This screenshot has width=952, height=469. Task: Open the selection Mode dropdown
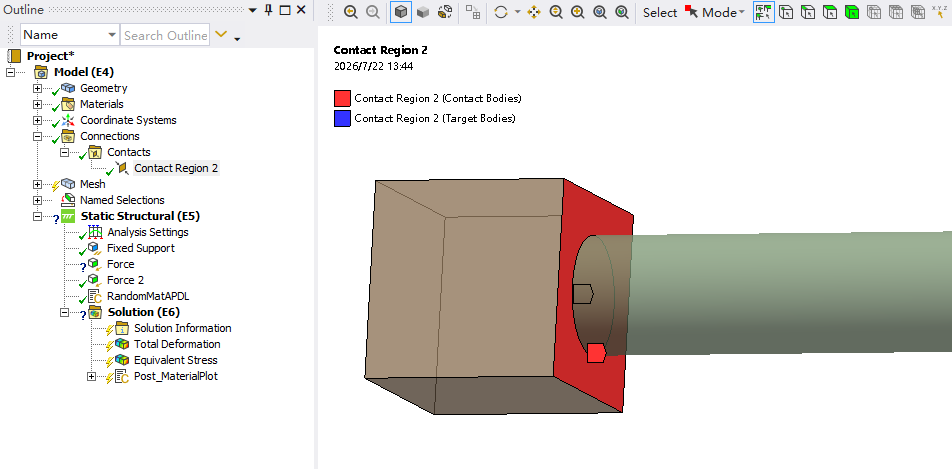(715, 12)
